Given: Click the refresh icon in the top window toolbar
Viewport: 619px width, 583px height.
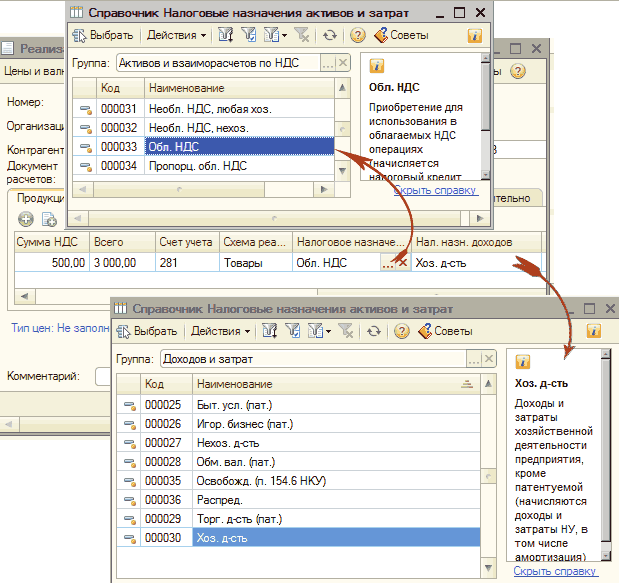Looking at the screenshot, I should click(331, 35).
